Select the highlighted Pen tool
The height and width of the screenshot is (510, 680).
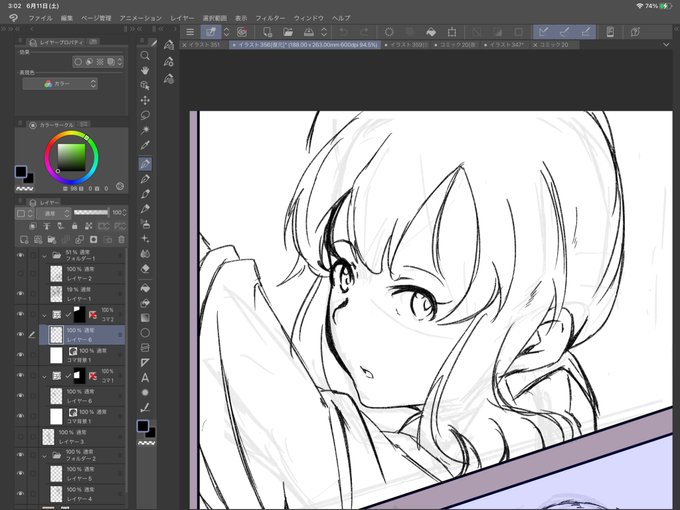pos(145,163)
